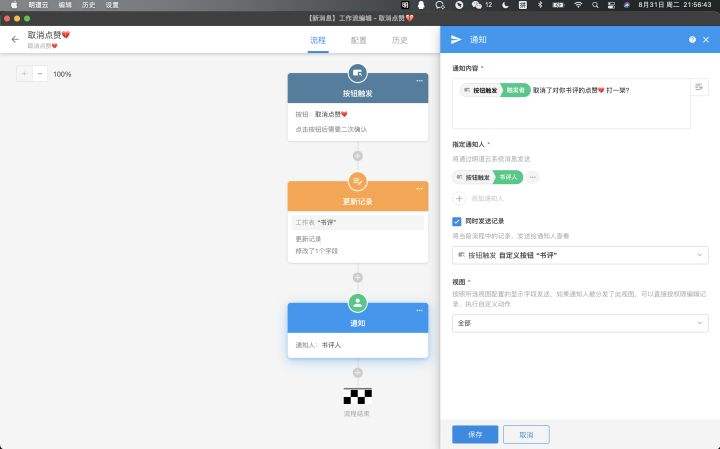Toggle 同时发送记录 checkbox

[456, 221]
